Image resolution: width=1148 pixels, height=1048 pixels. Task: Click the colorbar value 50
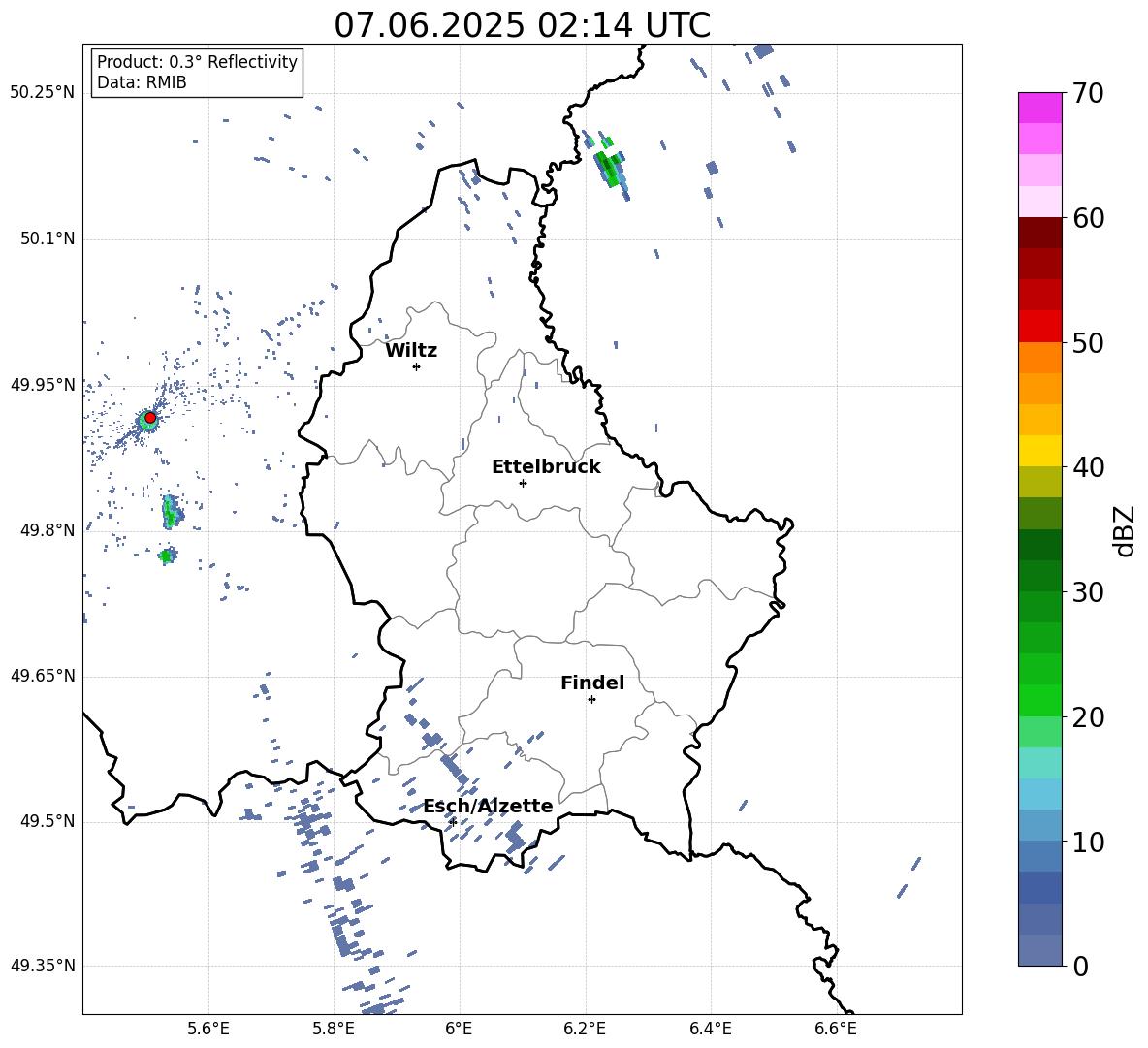point(1089,342)
